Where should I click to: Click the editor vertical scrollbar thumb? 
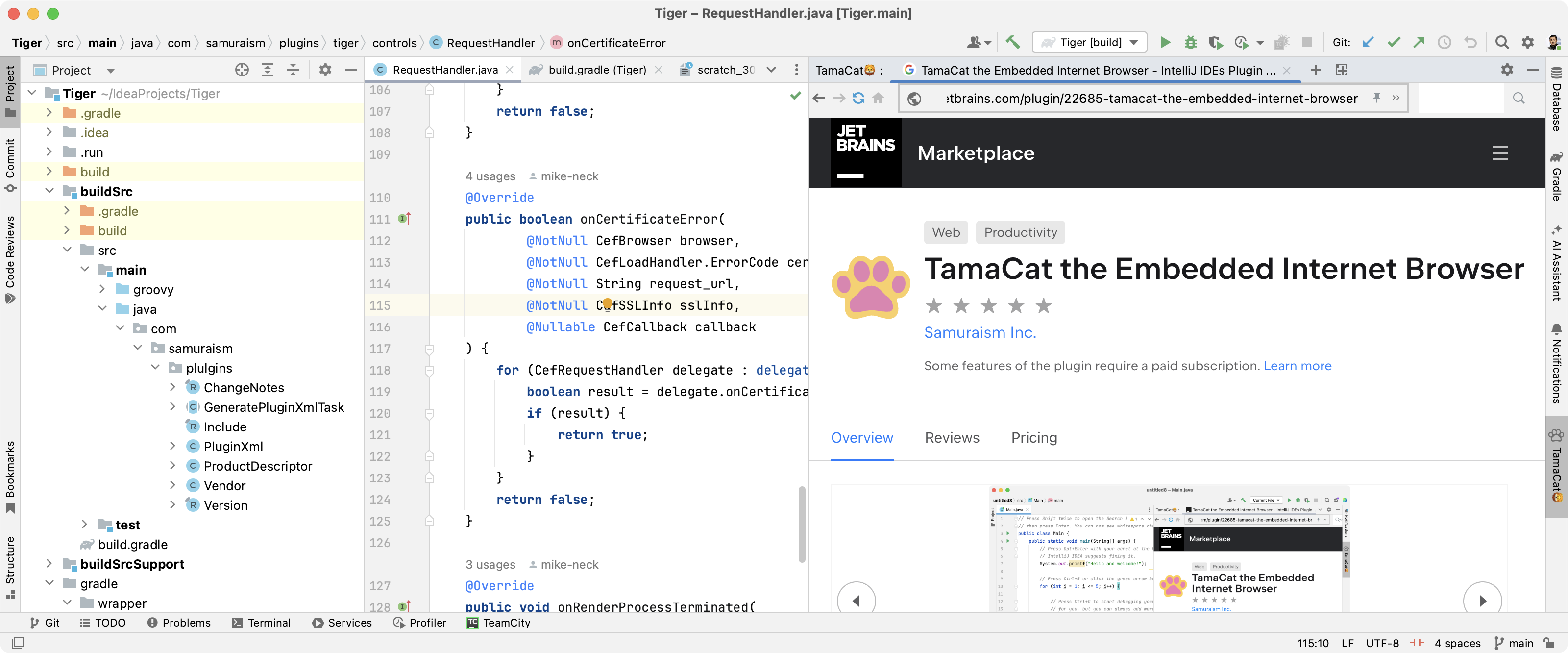[802, 524]
